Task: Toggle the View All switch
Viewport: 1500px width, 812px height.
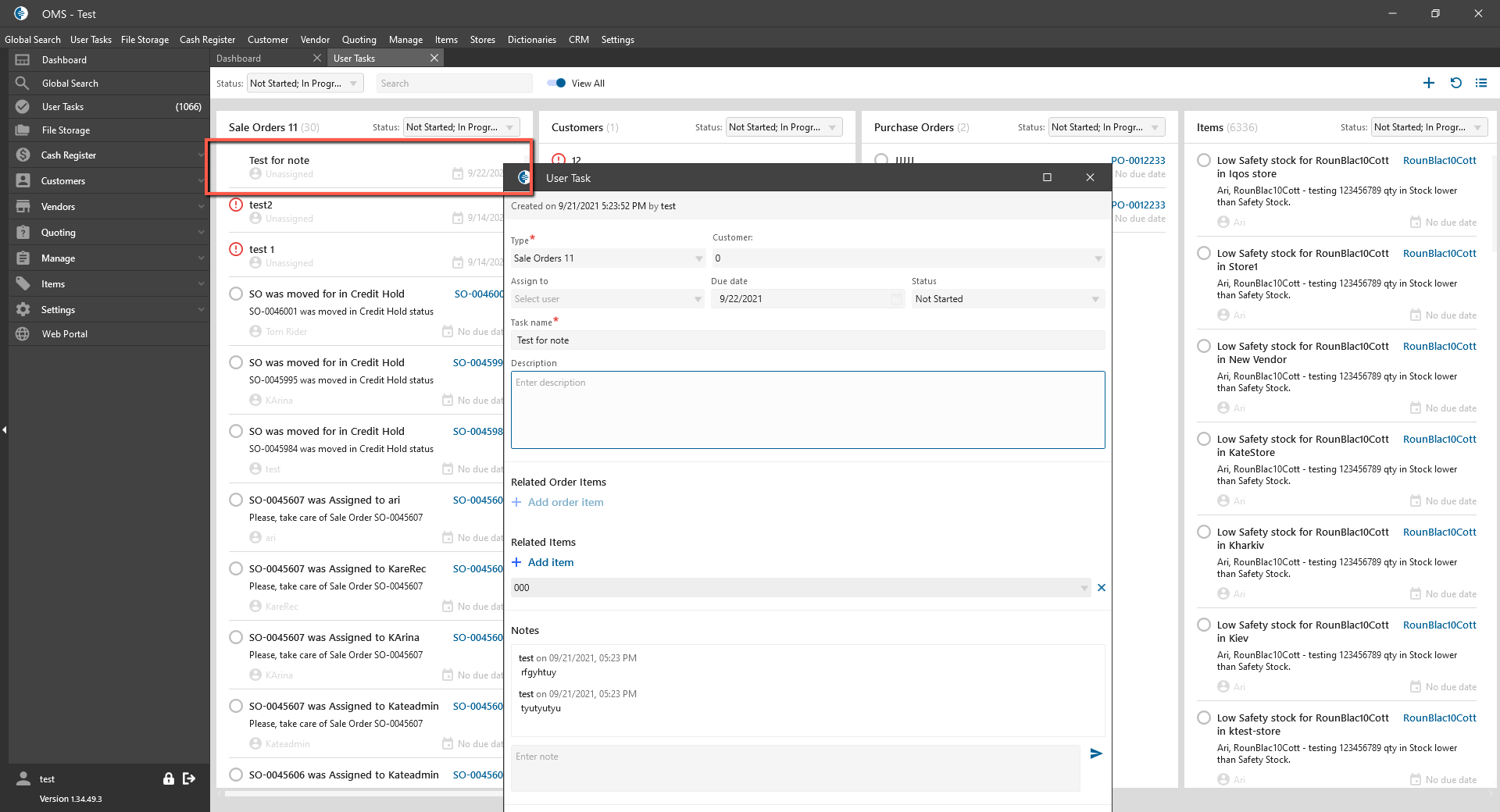Action: click(556, 84)
